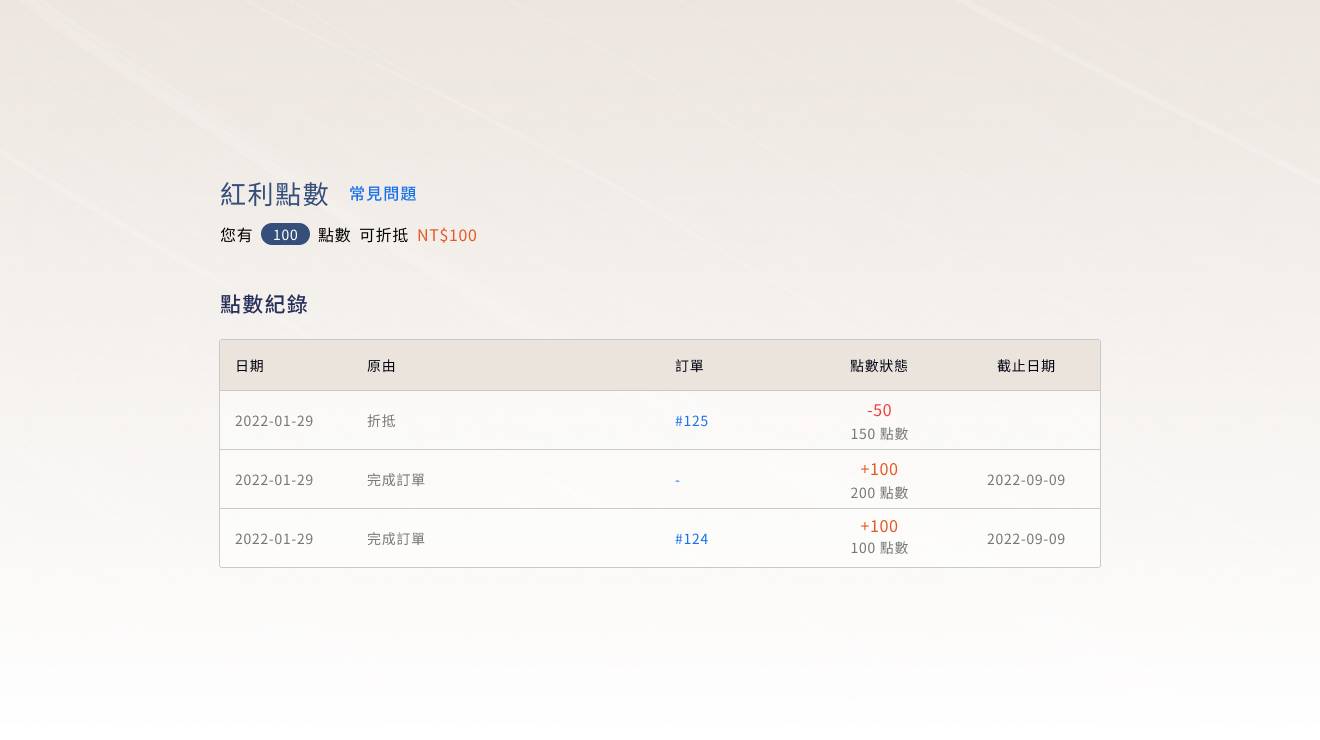Click the dash order link in the 200 點數 row
This screenshot has height=740, width=1320.
pos(677,480)
